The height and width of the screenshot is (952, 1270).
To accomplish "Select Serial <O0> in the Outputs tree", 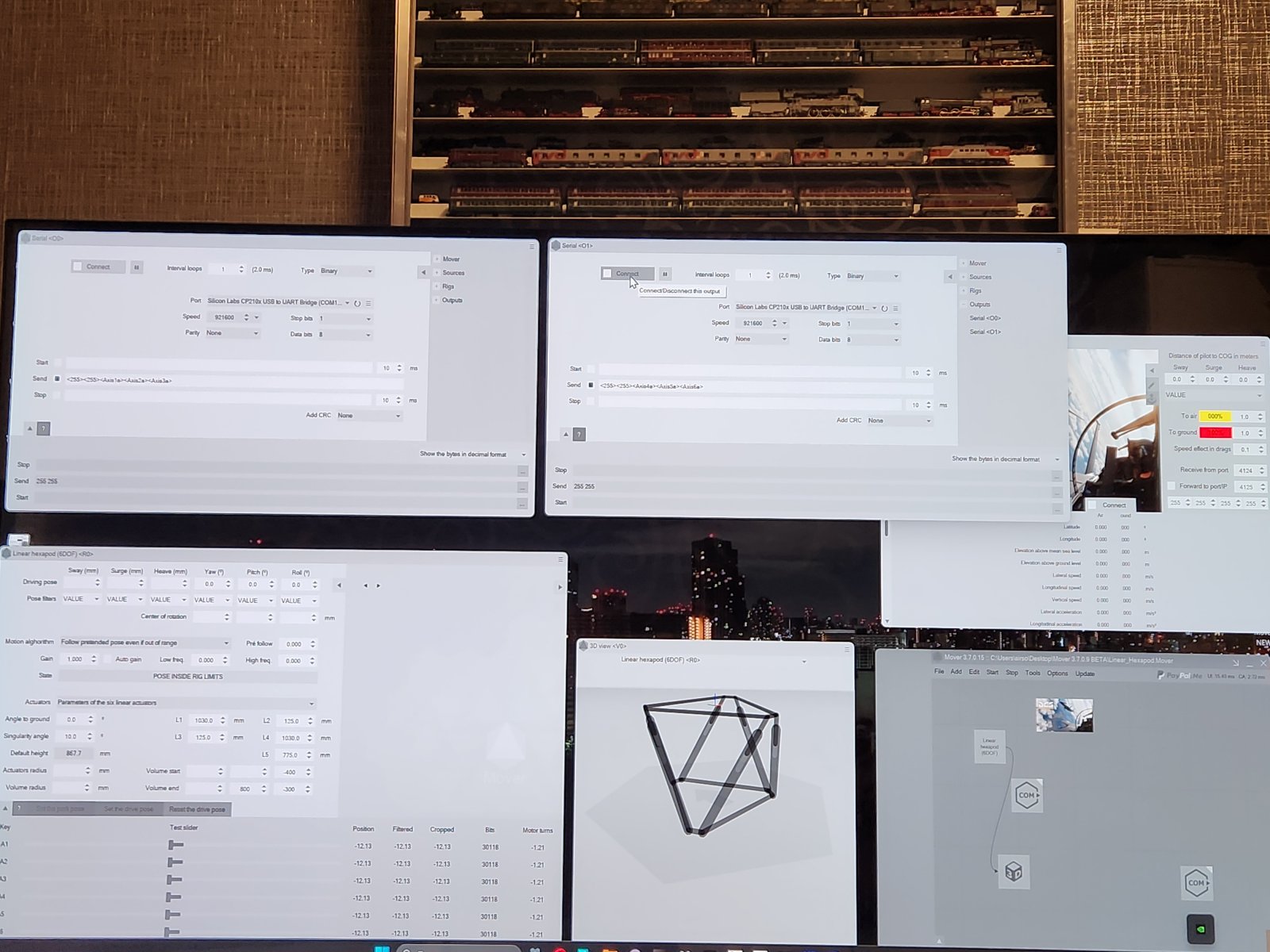I will click(984, 318).
